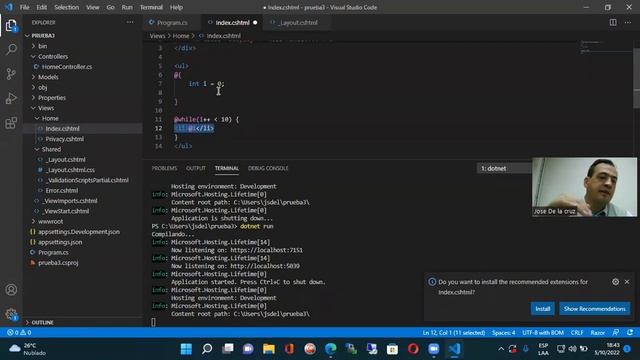
Task: Click the notifications bell in status bar
Action: click(x=630, y=333)
